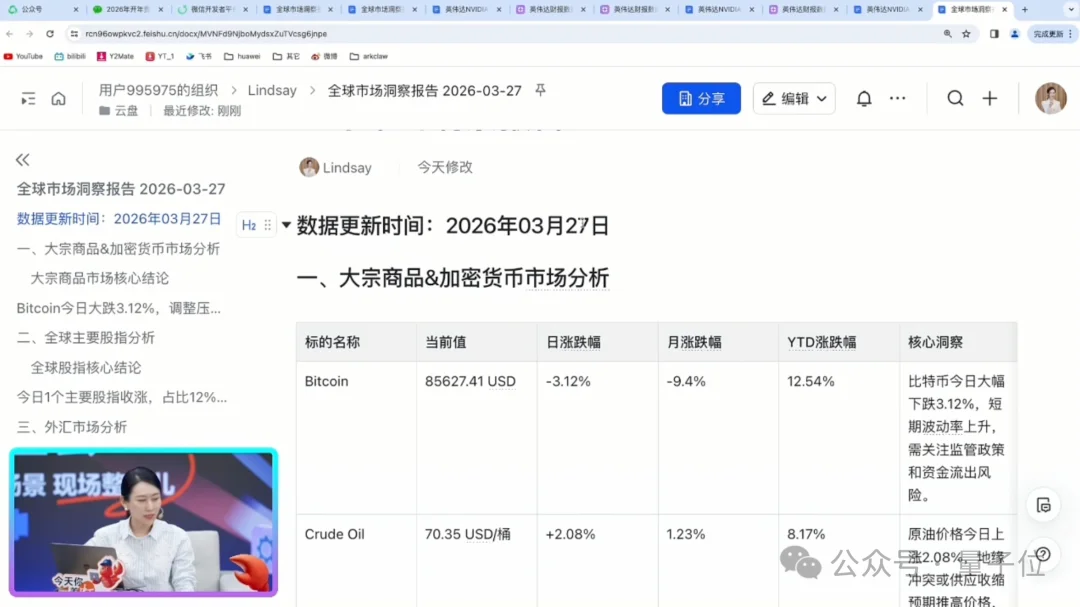Viewport: 1080px width, 607px height.
Task: Create new content with the plus icon
Action: 990,98
